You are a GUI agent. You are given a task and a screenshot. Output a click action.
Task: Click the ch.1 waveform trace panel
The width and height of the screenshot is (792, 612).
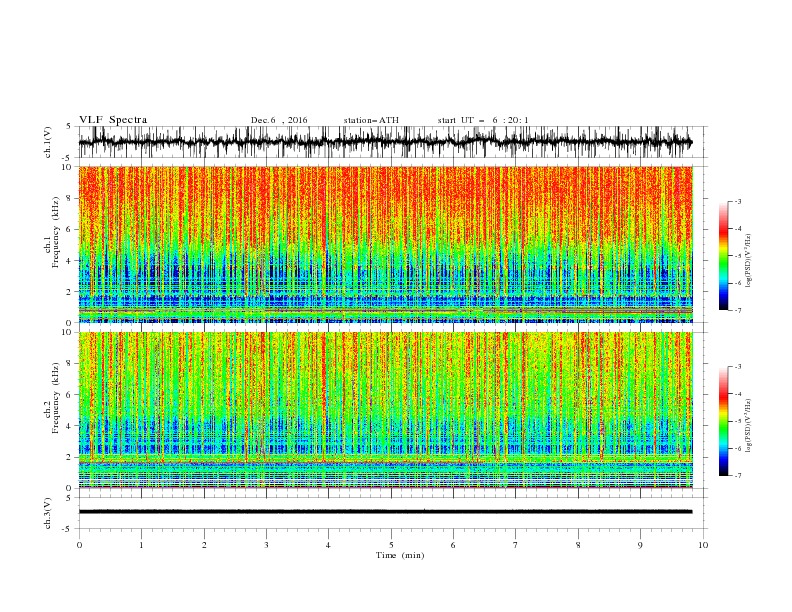pos(392,142)
